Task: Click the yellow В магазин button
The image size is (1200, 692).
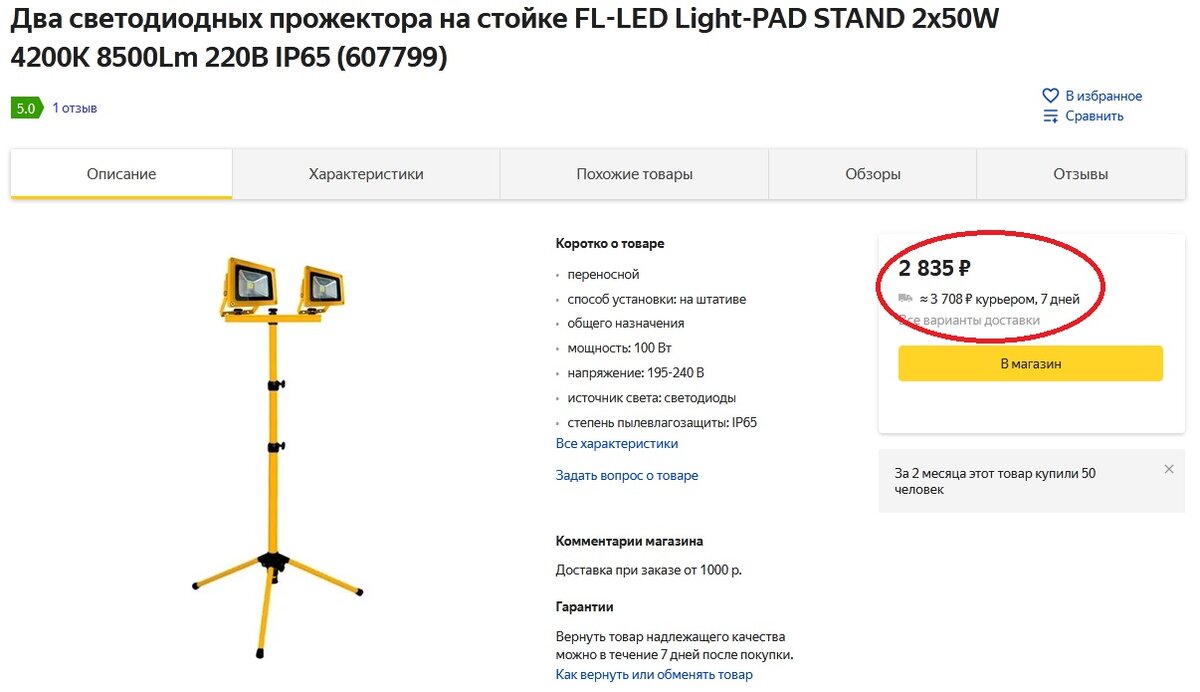Action: [x=1030, y=364]
